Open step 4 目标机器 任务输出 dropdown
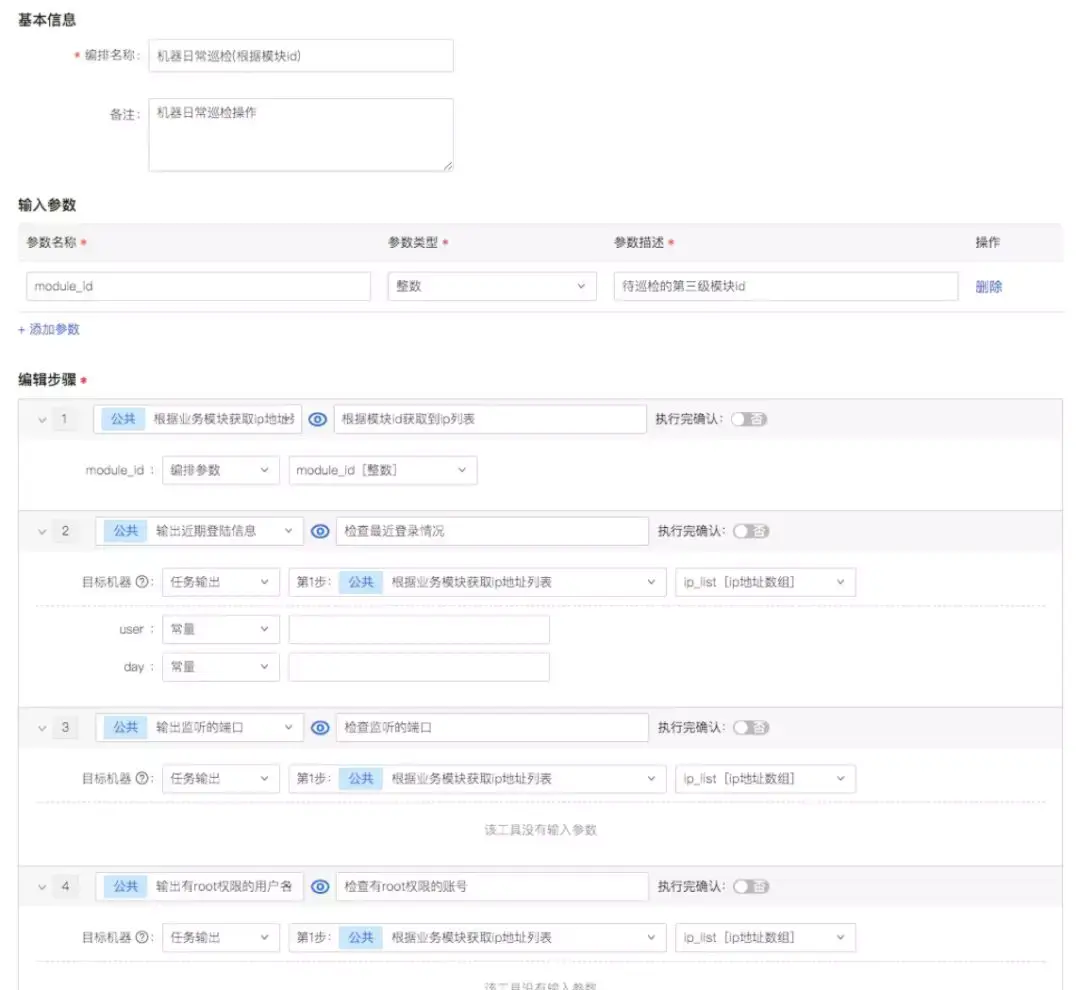Image resolution: width=1080 pixels, height=990 pixels. coord(220,938)
